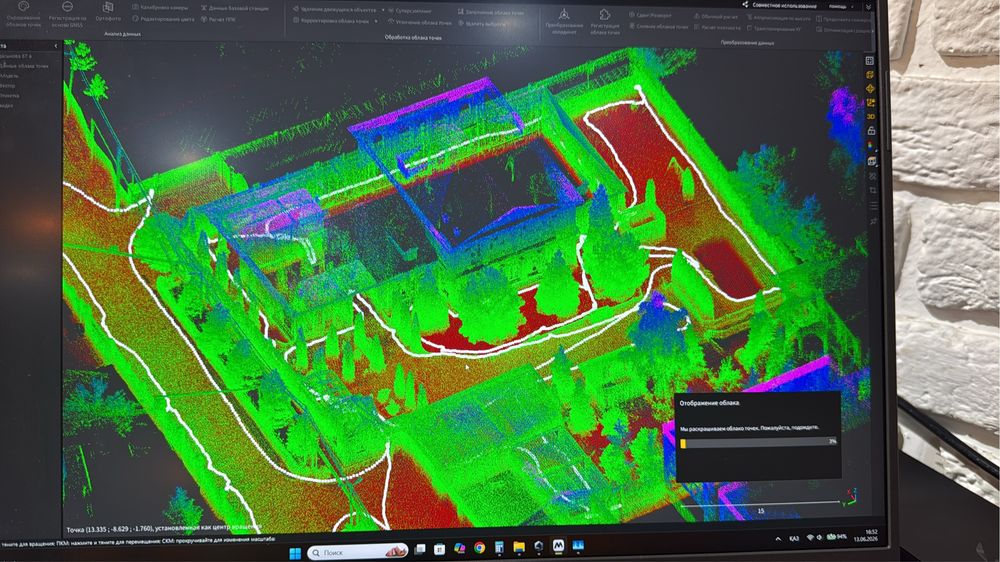Click second yellow icon in right toolbar
1000x562 pixels.
[x=870, y=75]
